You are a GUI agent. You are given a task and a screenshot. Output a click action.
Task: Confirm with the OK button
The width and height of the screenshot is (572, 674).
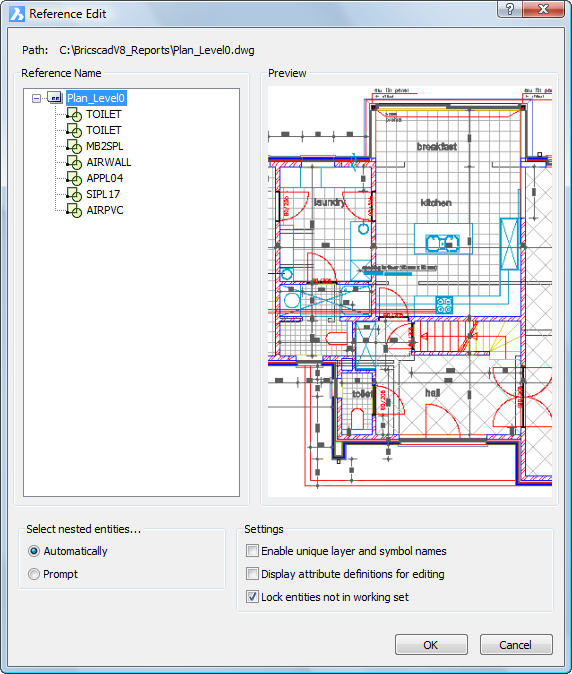[431, 645]
